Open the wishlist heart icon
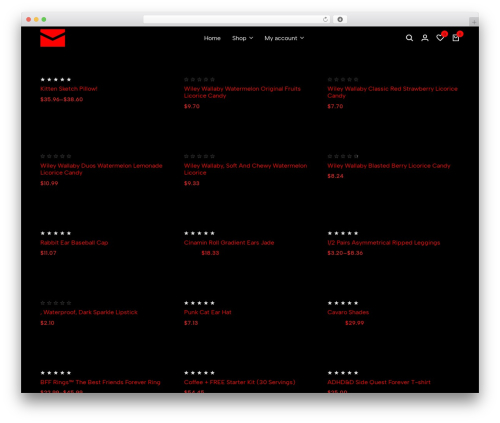The image size is (500, 423). (x=440, y=38)
